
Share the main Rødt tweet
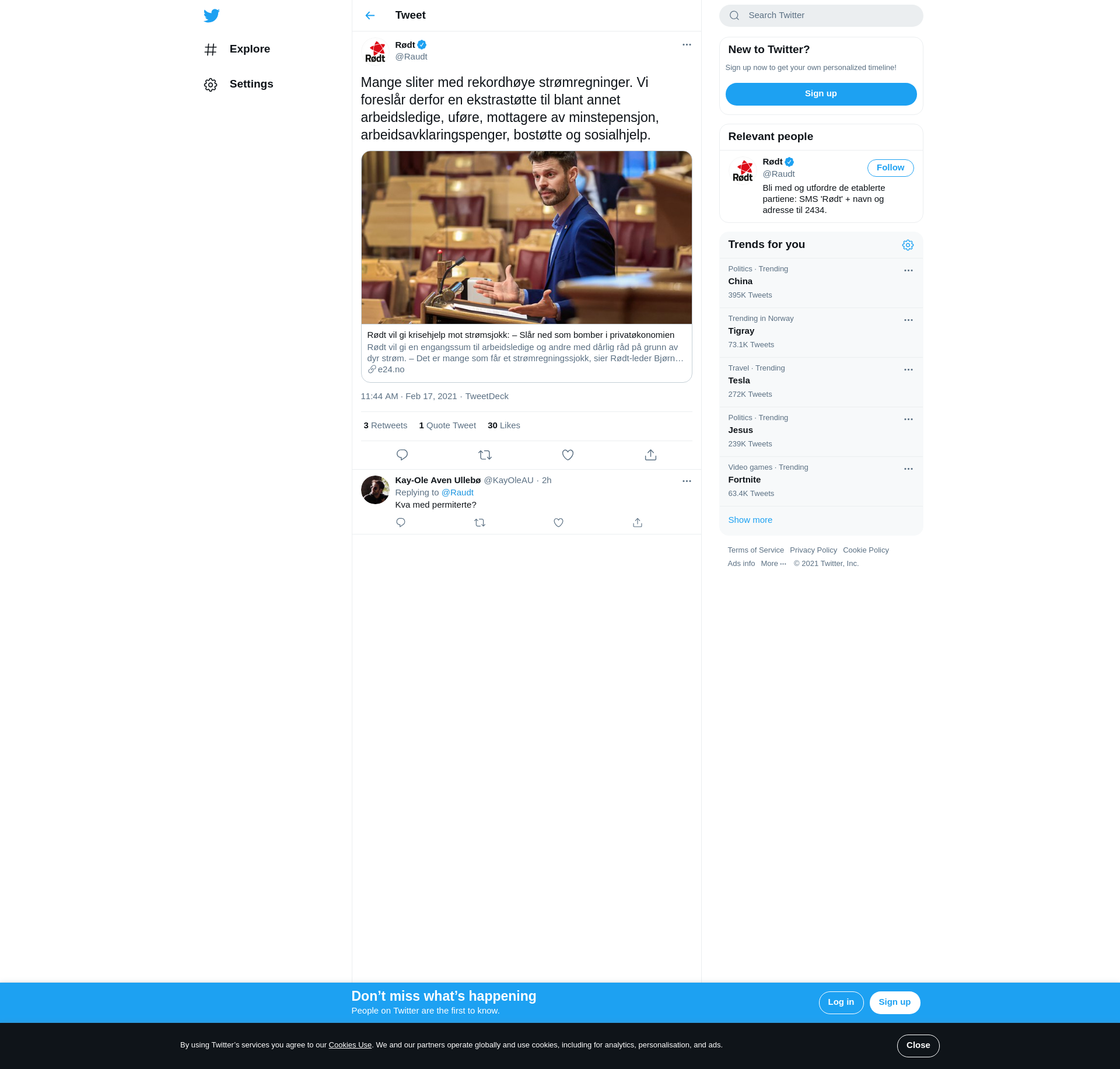tap(650, 455)
